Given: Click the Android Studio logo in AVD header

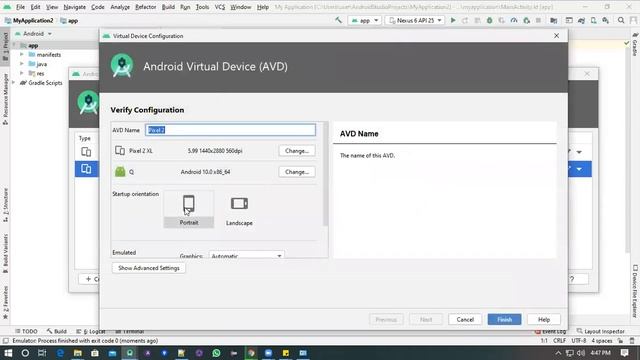Looking at the screenshot, I should [x=122, y=66].
